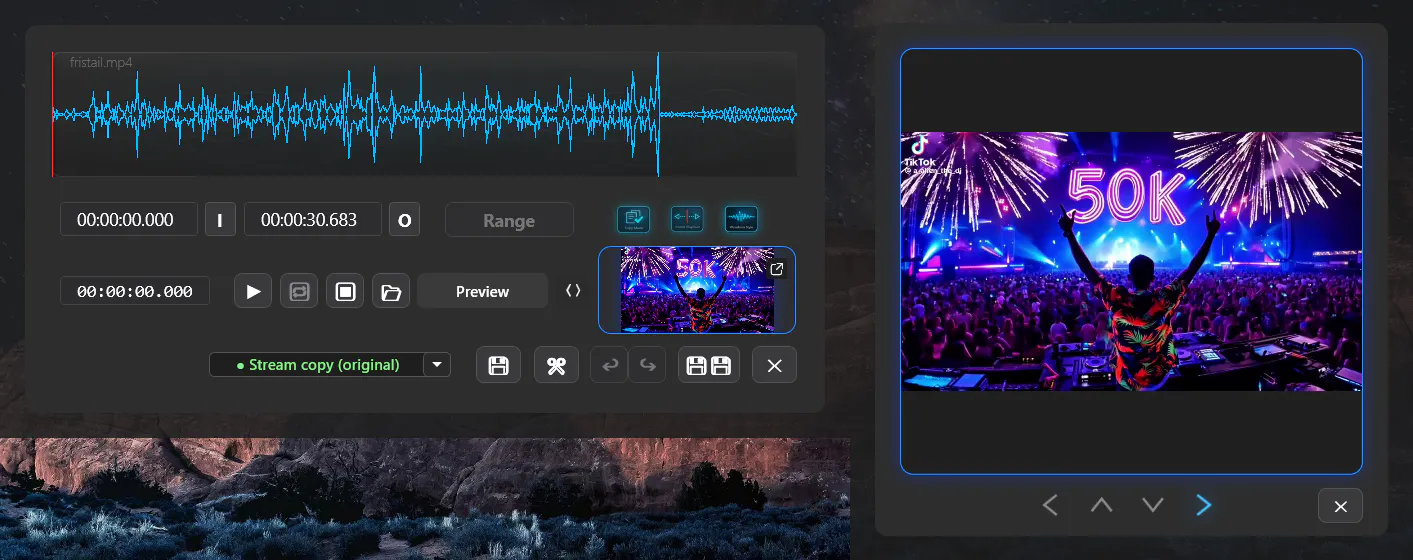Click the 50K video thumbnail in editor
The width and height of the screenshot is (1413, 560).
point(697,290)
